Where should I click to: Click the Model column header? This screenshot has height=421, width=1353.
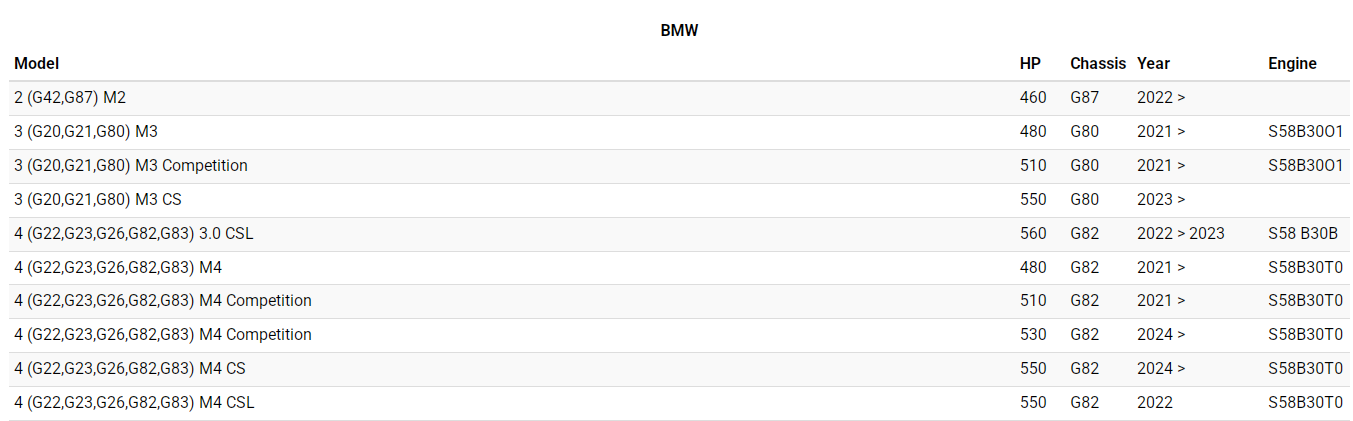pyautogui.click(x=37, y=63)
